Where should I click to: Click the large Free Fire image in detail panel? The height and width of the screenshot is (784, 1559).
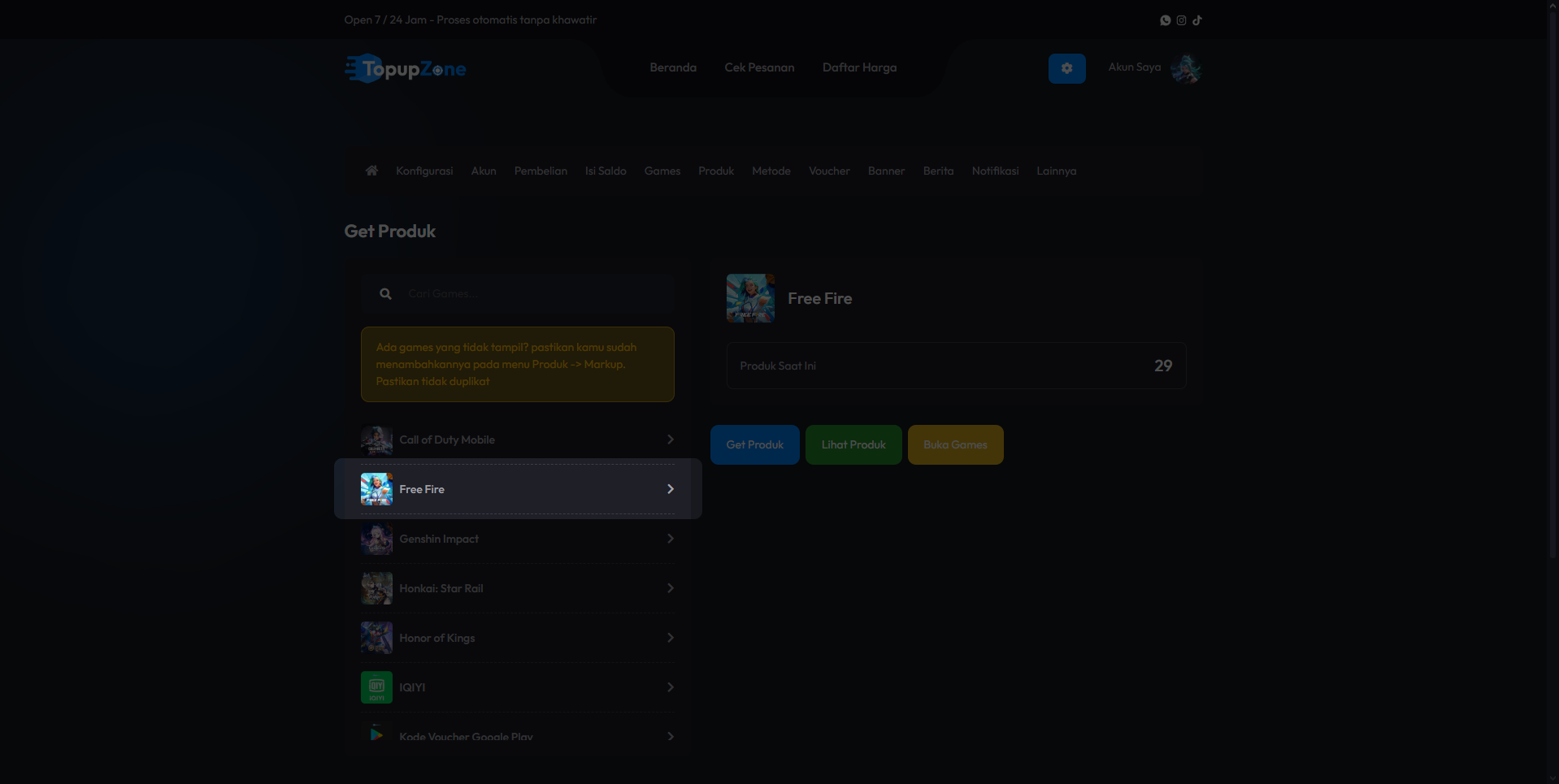tap(750, 298)
